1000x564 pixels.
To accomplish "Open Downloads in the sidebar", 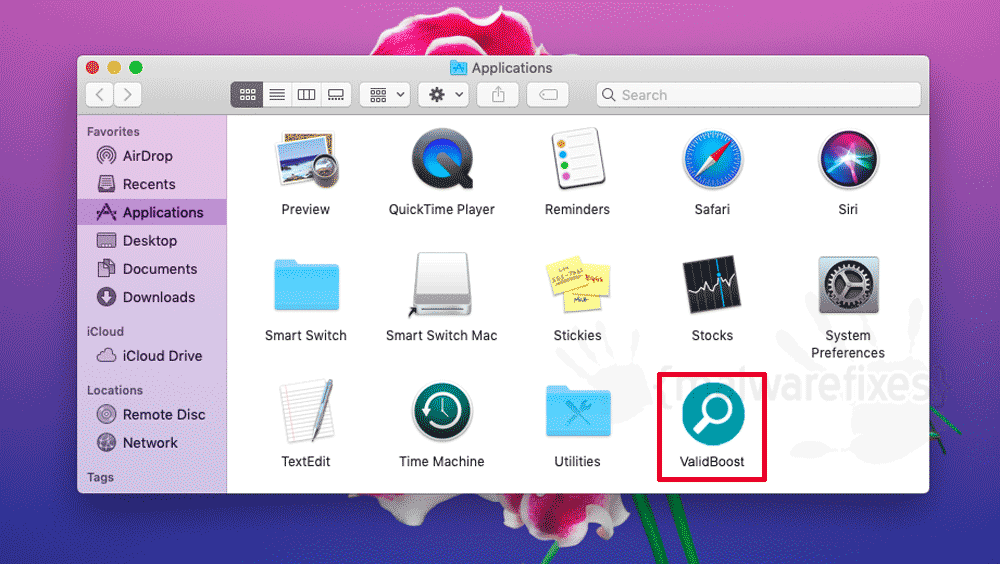I will 152,297.
